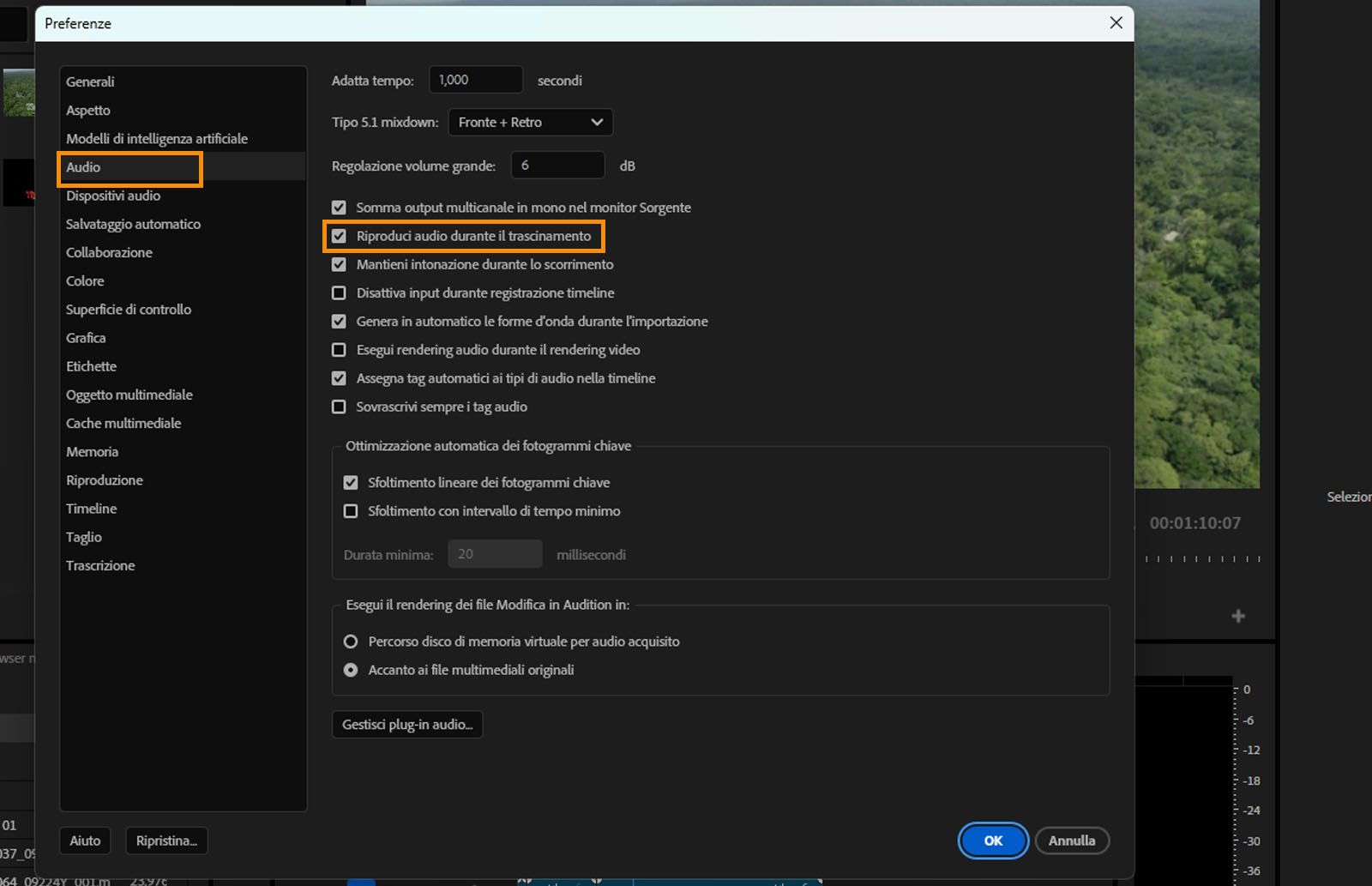
Task: Confirm settings with the OK button
Action: tap(992, 841)
